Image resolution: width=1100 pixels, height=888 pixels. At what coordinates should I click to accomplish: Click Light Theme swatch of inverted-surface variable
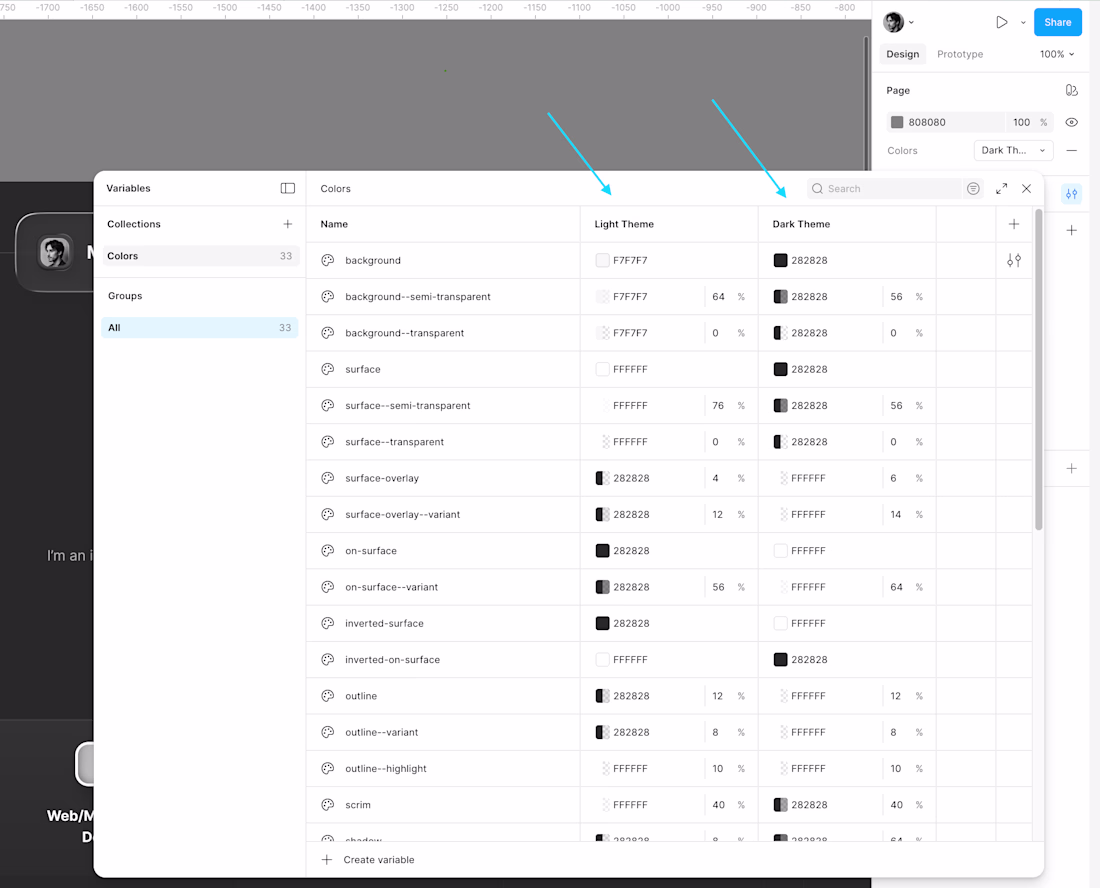click(602, 623)
